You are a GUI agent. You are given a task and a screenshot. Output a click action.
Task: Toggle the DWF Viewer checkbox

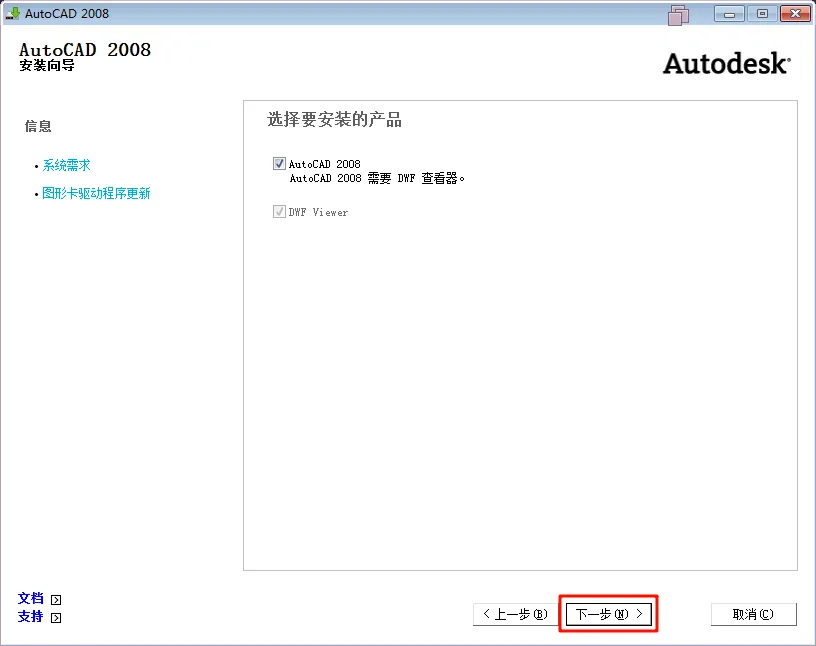click(x=279, y=211)
